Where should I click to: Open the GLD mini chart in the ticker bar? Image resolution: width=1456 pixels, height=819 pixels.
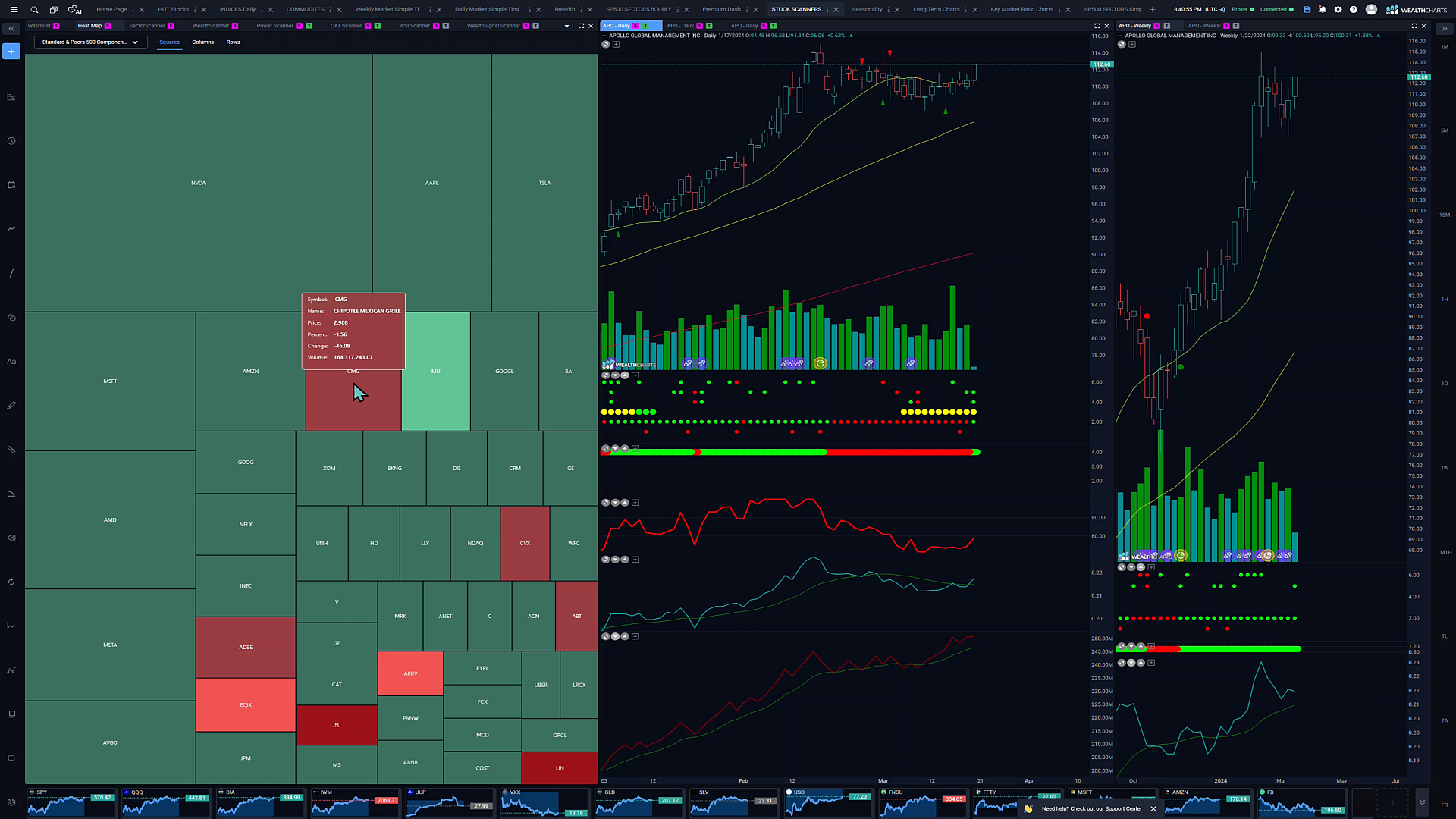[x=639, y=802]
